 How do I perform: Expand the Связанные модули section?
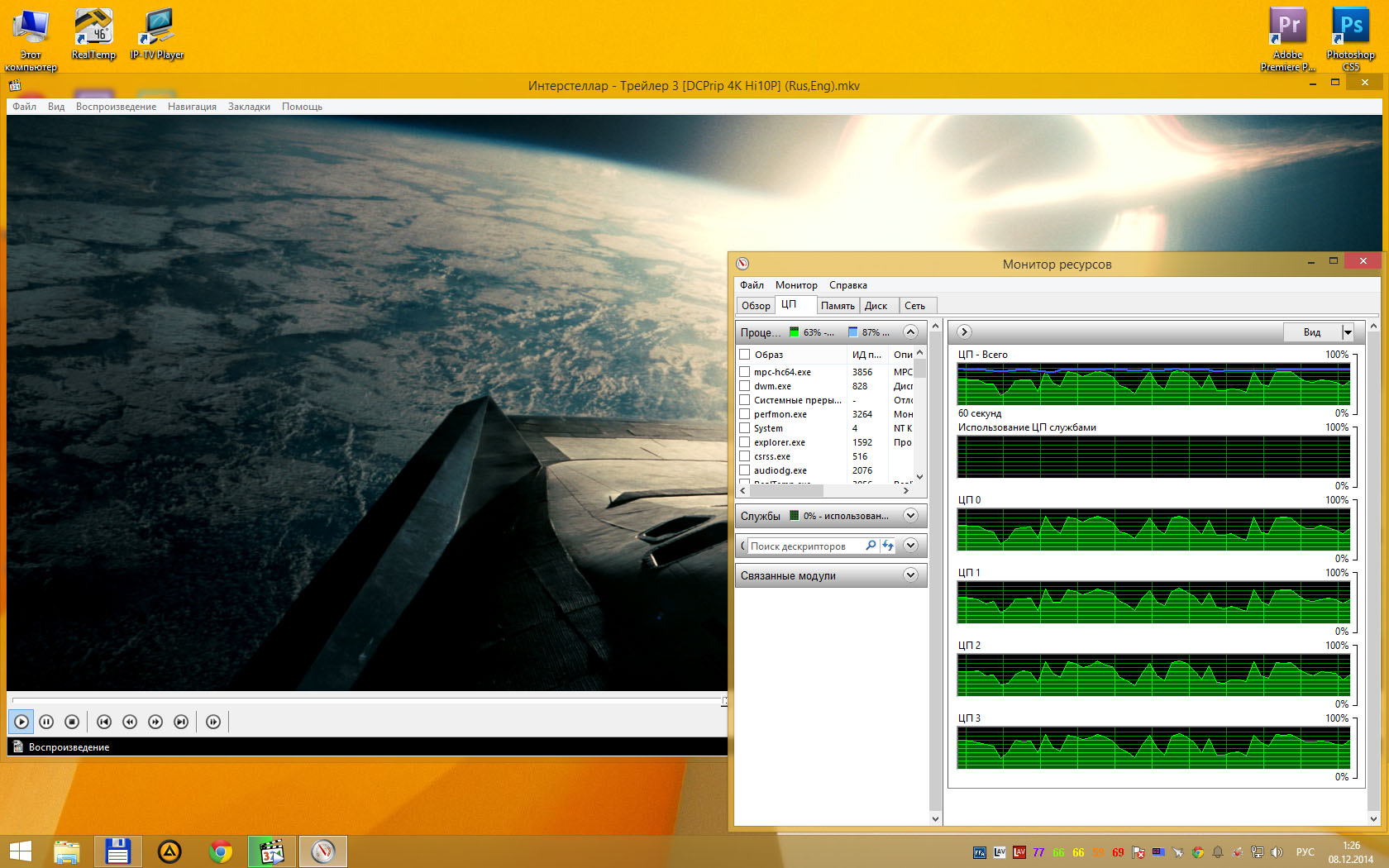(910, 575)
